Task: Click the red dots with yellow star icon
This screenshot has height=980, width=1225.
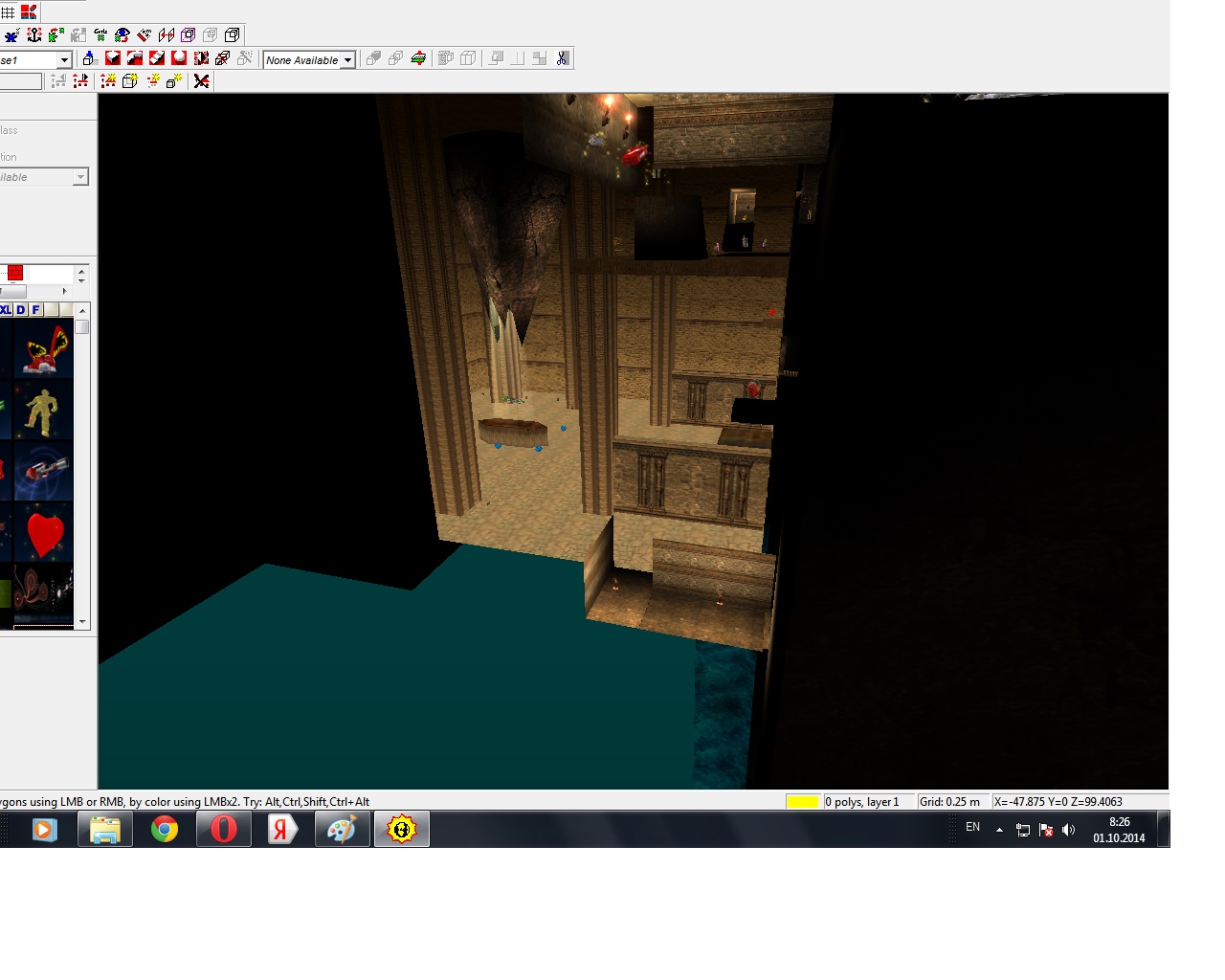Action: [108, 81]
